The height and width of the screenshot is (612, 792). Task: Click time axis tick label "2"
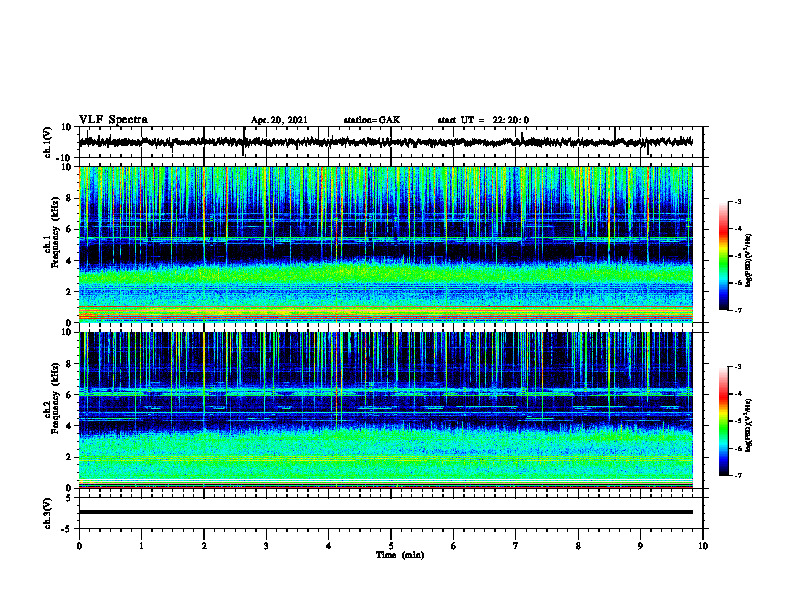click(204, 546)
